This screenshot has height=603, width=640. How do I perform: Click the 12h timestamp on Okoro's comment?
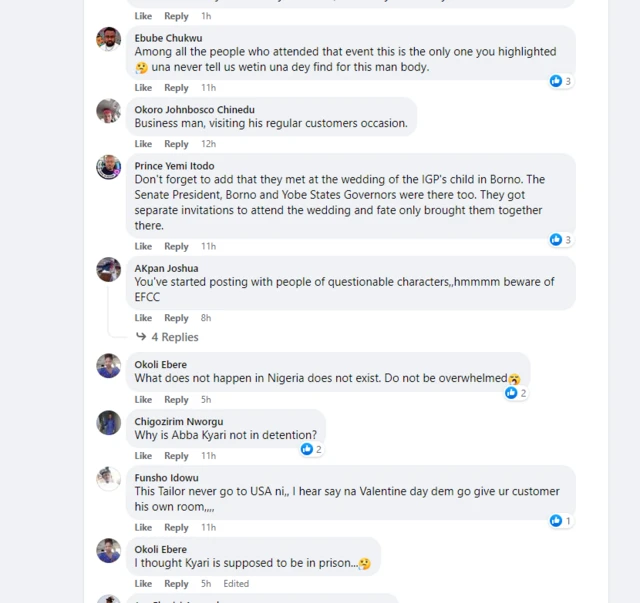[208, 144]
